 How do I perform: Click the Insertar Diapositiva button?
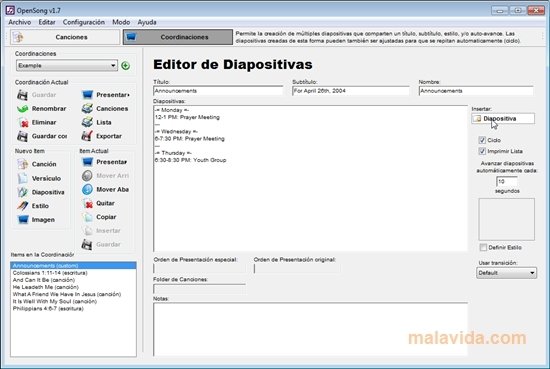(x=503, y=119)
